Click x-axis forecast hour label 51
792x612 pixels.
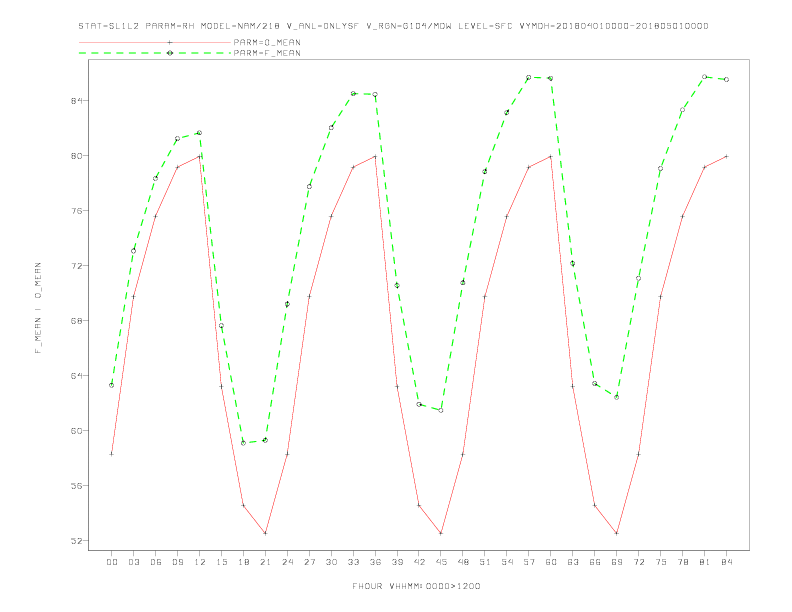click(x=485, y=562)
